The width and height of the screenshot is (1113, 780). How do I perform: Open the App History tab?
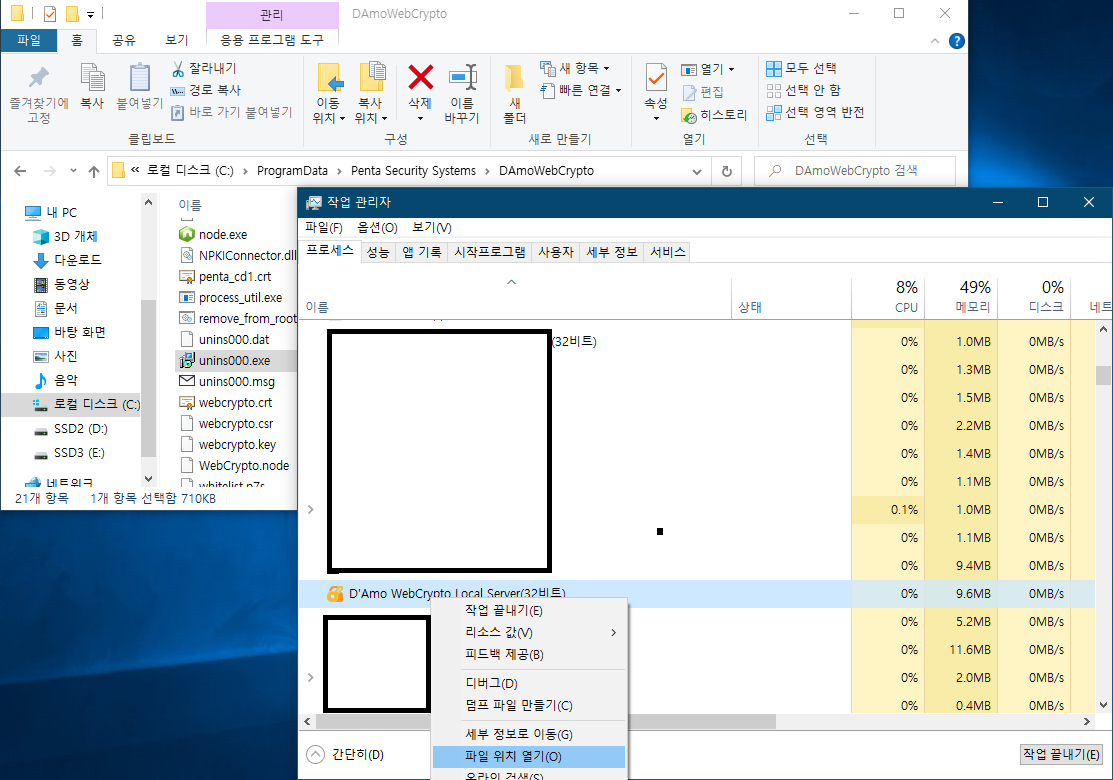coord(422,252)
